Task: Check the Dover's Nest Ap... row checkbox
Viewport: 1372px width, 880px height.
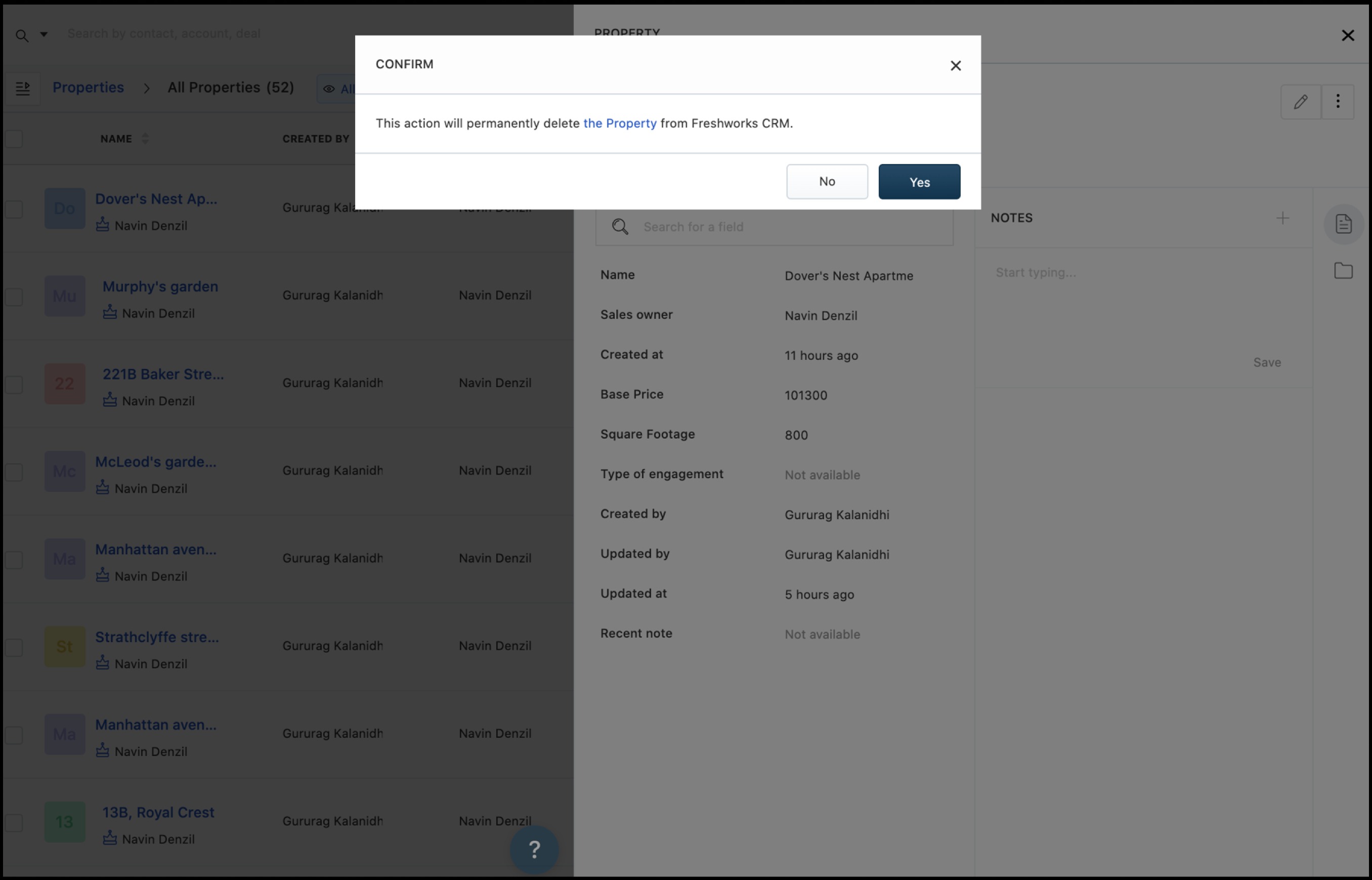Action: [x=14, y=209]
